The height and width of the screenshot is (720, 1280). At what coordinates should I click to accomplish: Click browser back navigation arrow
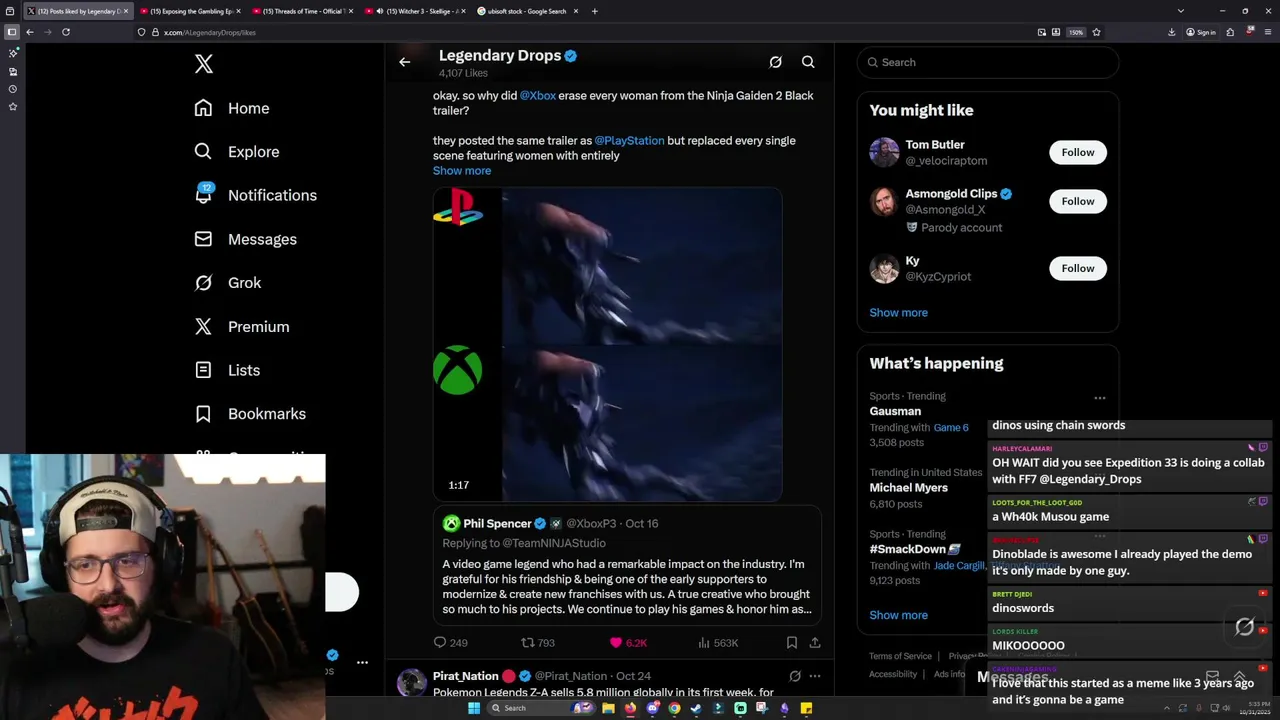30,32
